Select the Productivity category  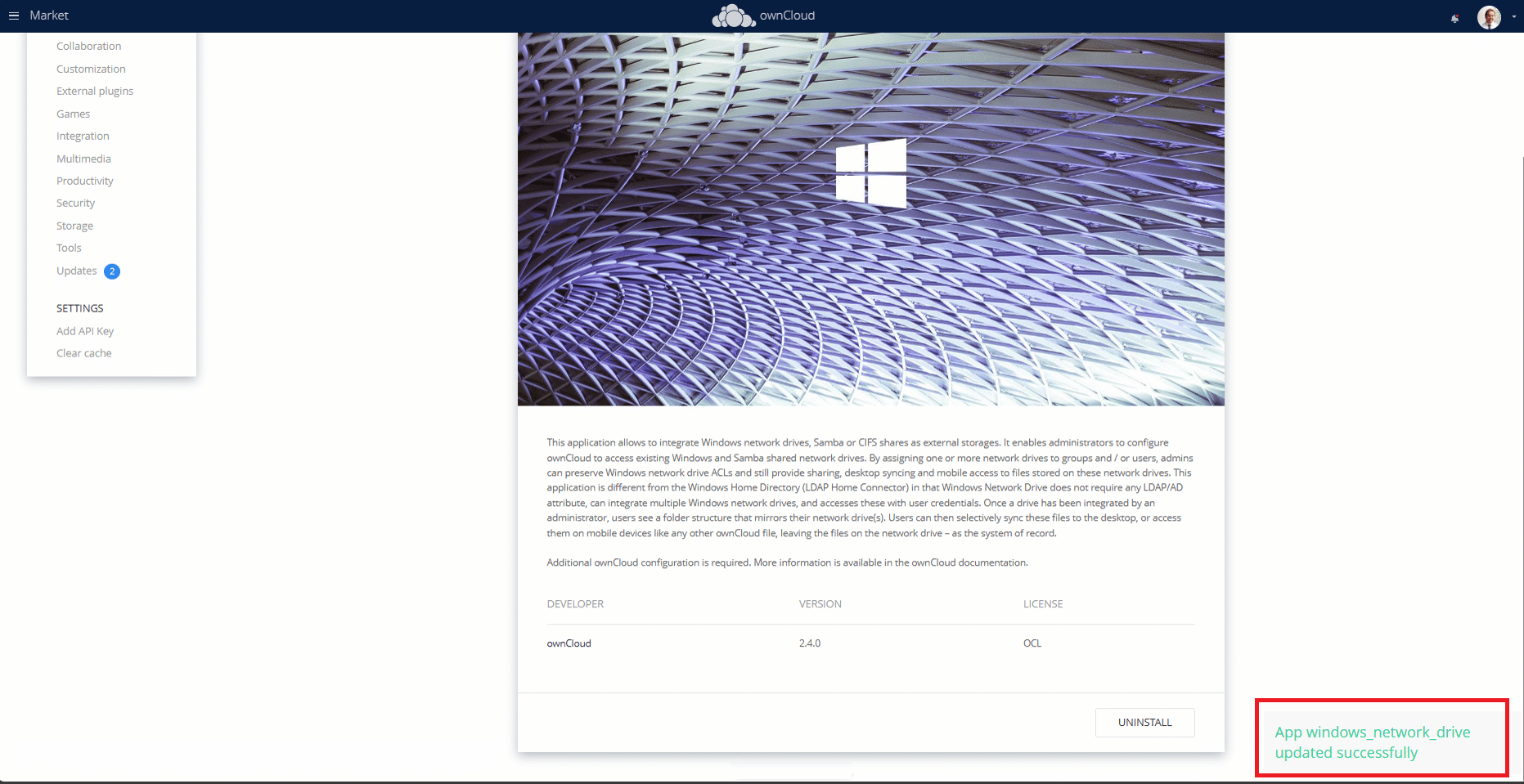(x=85, y=181)
